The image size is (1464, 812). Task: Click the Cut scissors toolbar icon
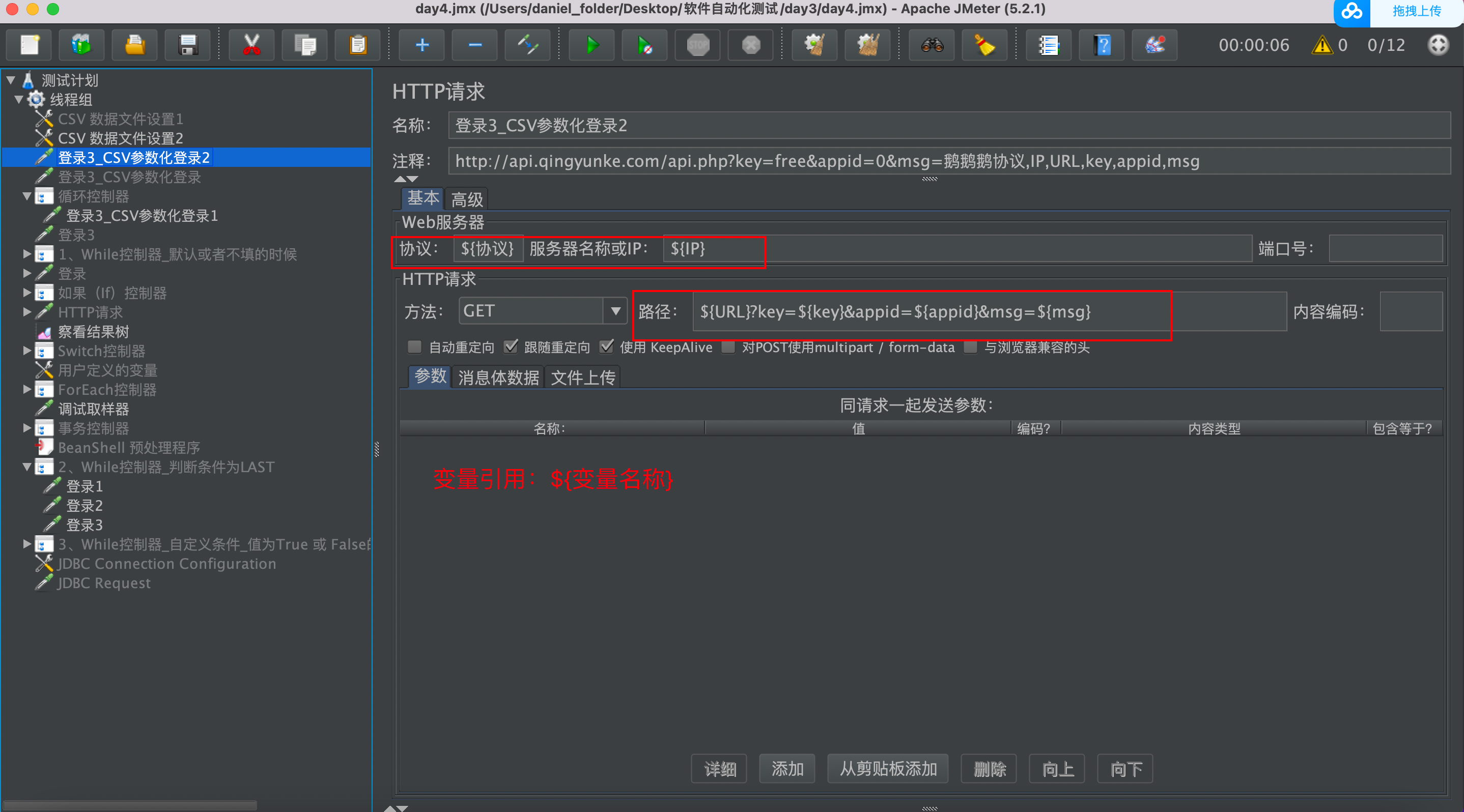point(251,45)
